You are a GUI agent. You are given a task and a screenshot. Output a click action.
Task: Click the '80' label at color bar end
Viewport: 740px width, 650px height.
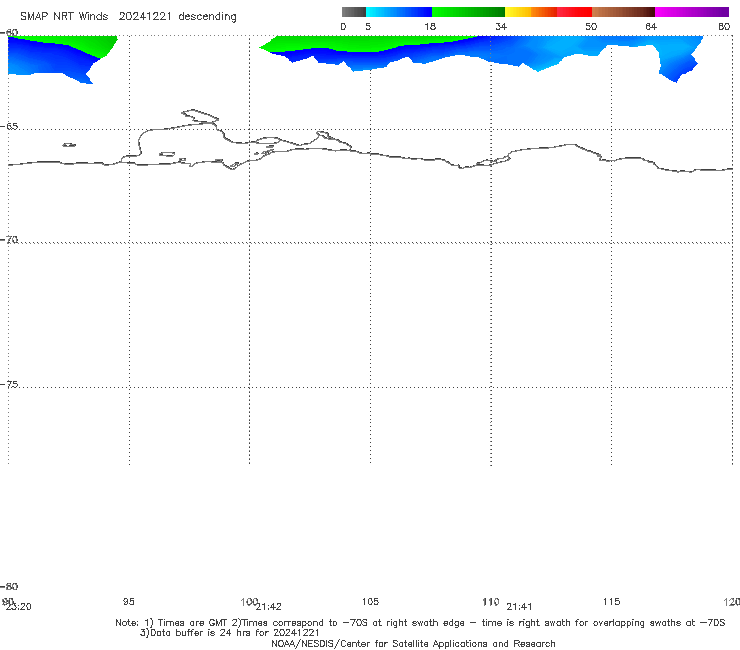[724, 26]
